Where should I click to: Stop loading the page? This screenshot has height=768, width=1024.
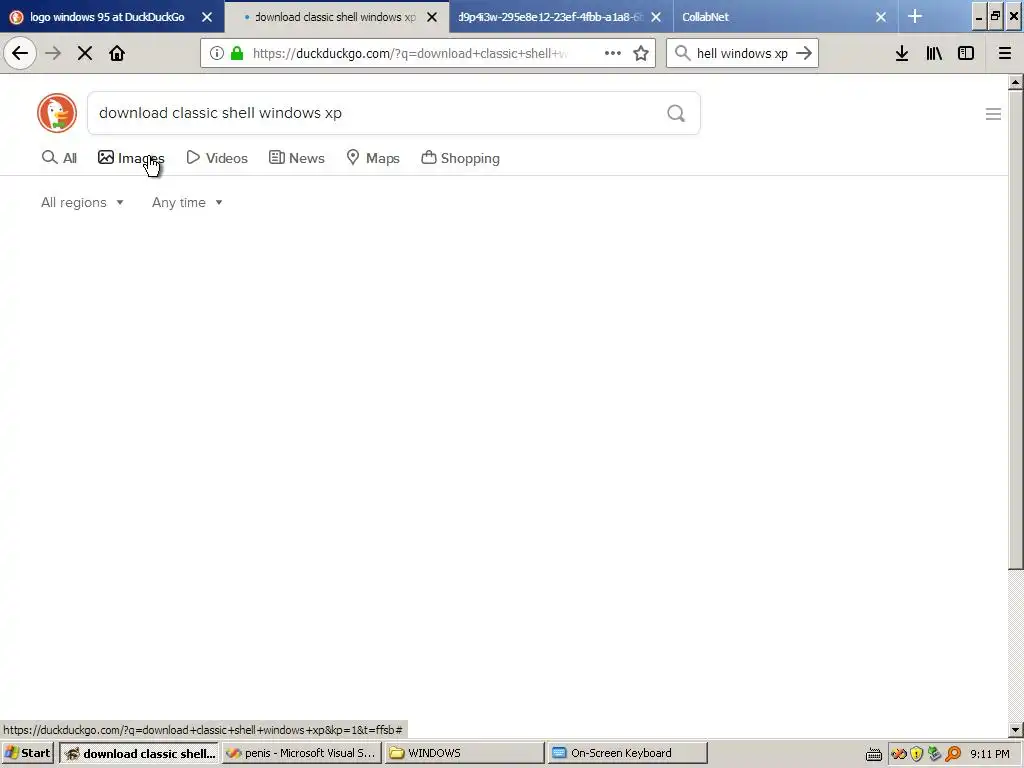(x=85, y=54)
